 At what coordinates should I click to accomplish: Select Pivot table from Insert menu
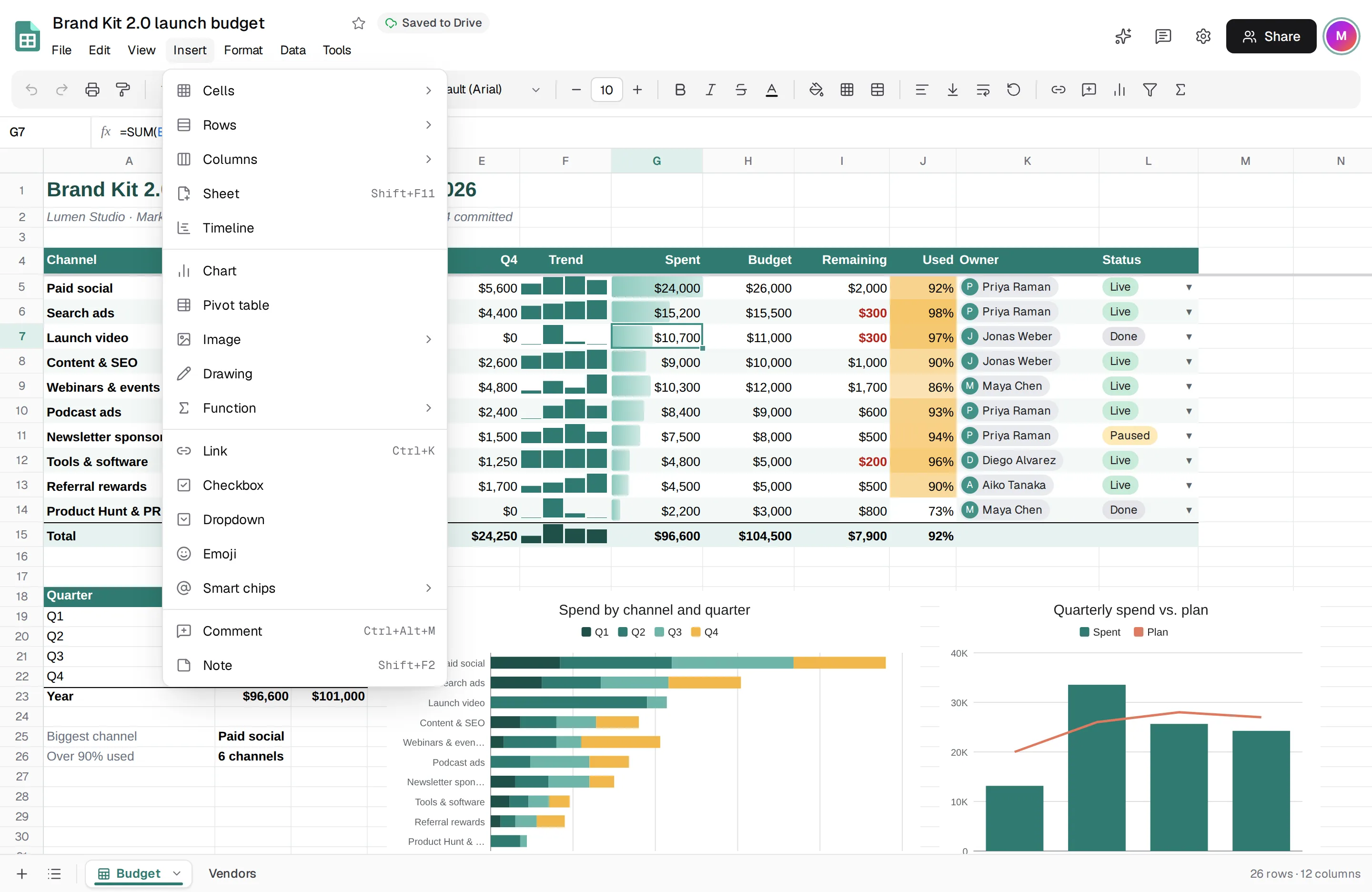point(305,305)
